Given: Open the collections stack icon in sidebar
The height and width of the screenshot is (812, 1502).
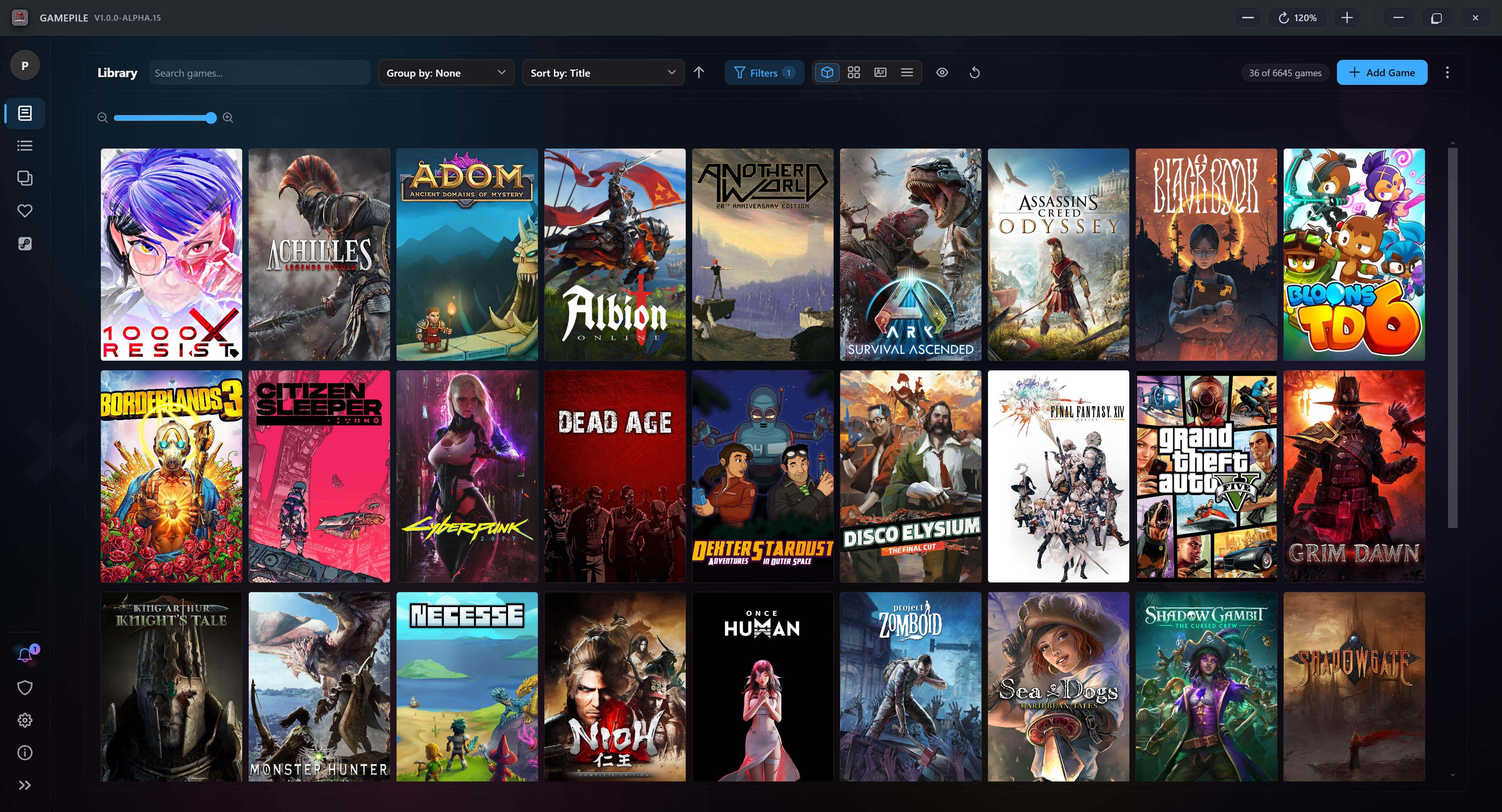Looking at the screenshot, I should pyautogui.click(x=25, y=178).
